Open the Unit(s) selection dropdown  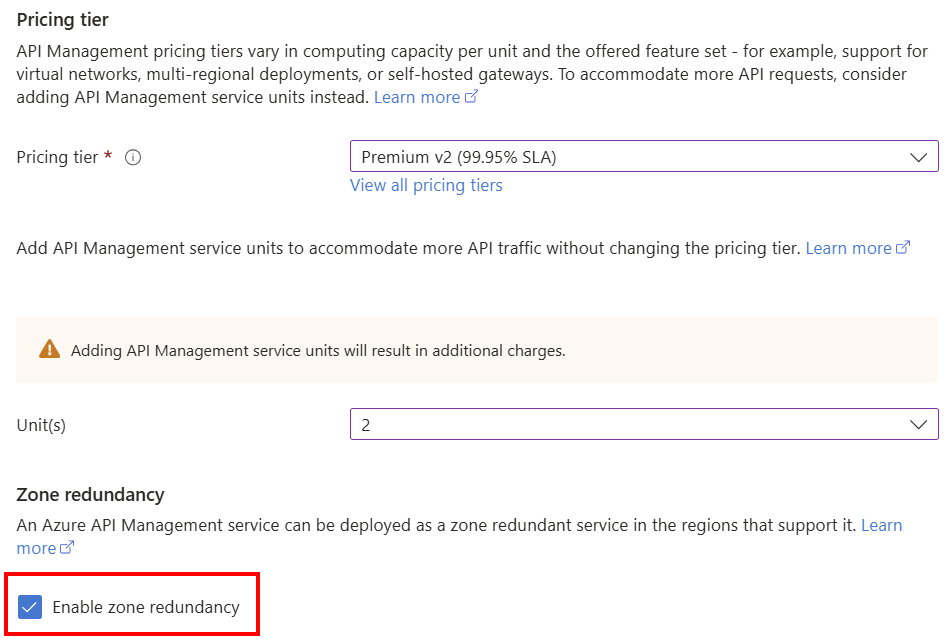(644, 424)
